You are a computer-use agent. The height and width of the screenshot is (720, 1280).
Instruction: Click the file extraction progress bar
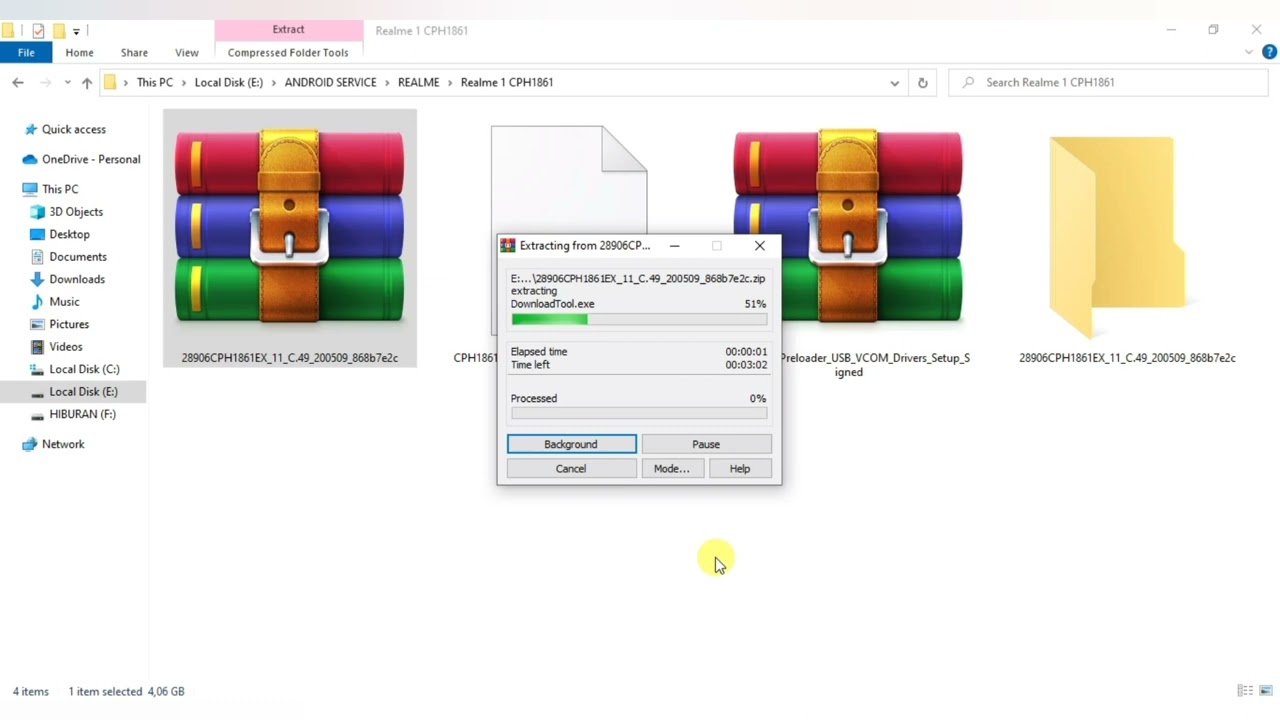639,319
